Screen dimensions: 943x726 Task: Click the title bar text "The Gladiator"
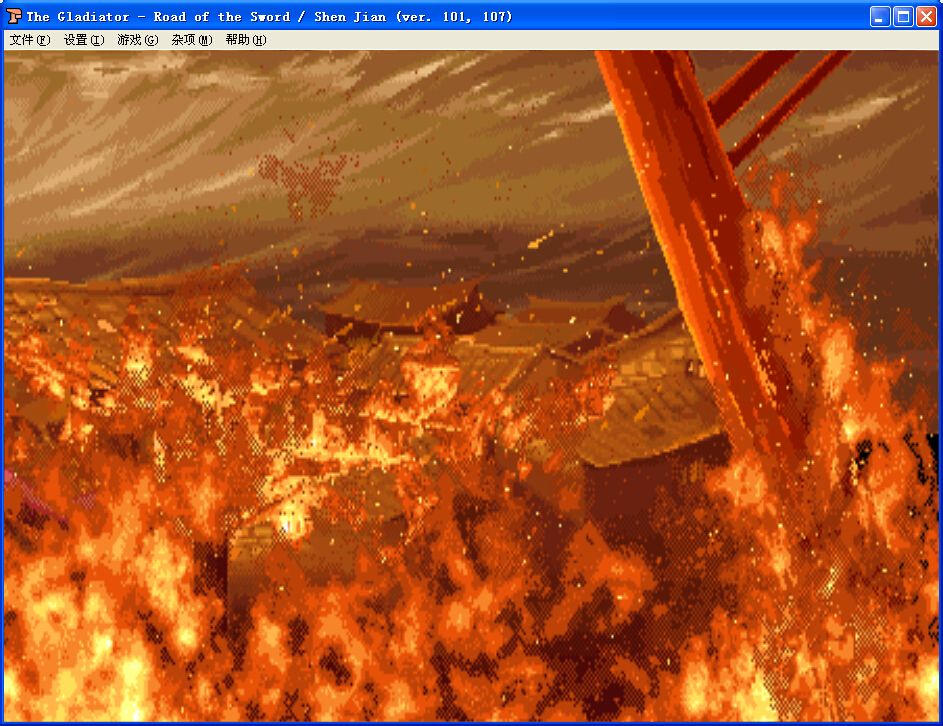(78, 17)
